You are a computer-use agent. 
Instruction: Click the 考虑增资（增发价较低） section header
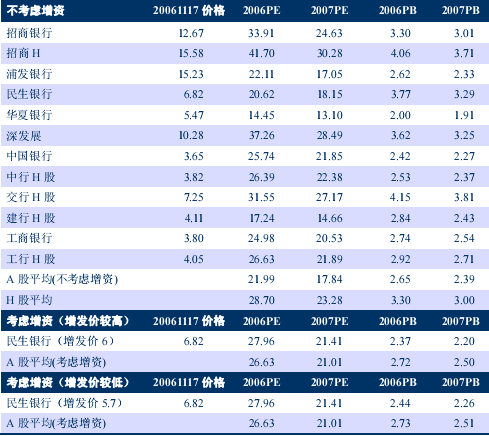coord(68,382)
